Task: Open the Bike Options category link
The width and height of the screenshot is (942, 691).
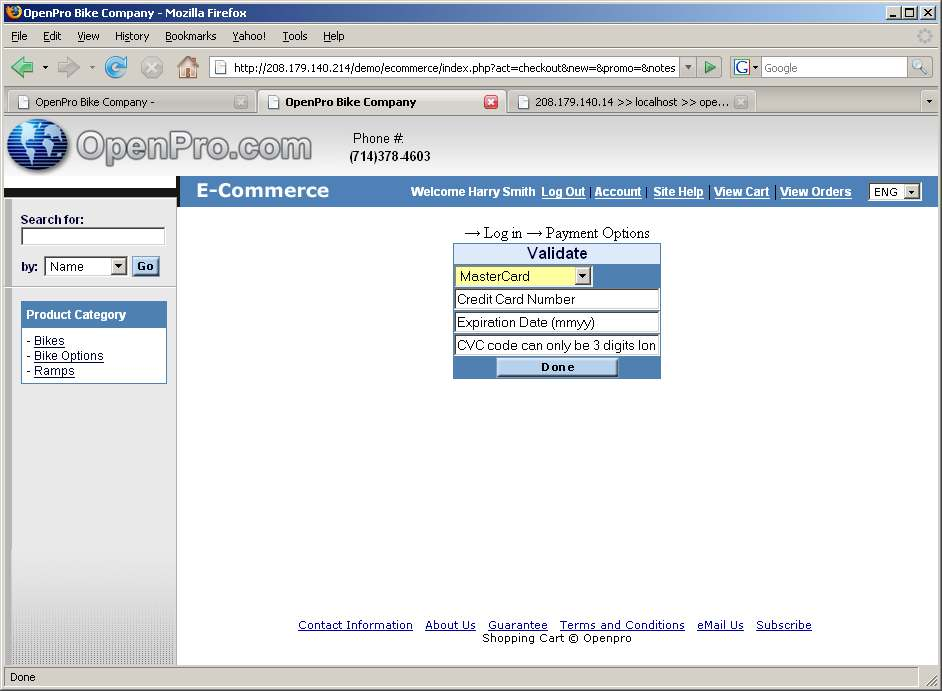Action: pos(68,356)
